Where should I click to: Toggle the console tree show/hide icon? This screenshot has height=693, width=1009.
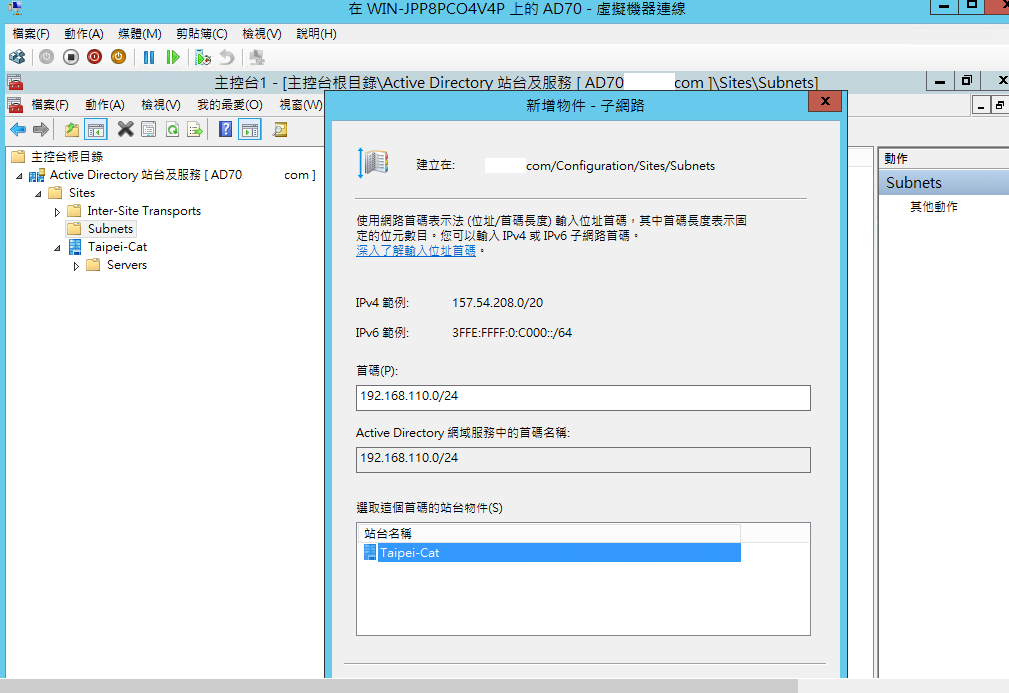point(96,130)
